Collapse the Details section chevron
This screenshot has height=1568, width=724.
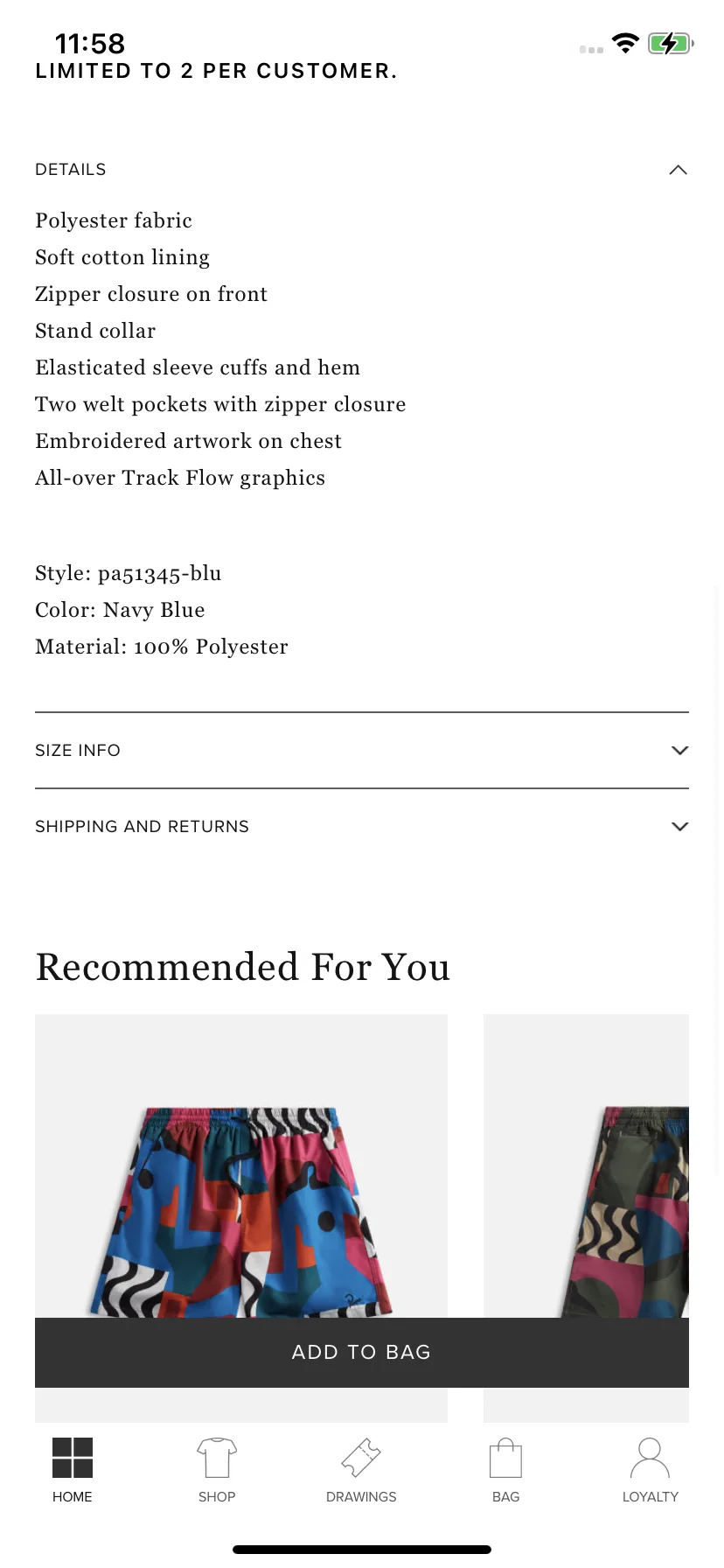(679, 170)
